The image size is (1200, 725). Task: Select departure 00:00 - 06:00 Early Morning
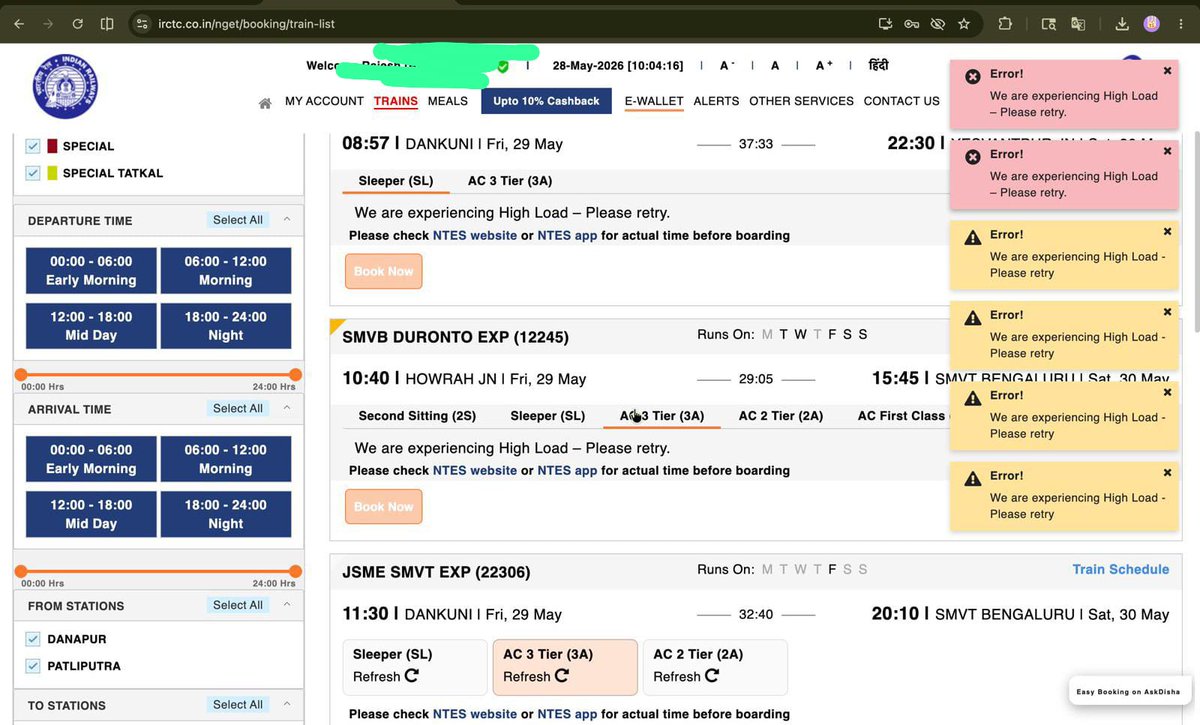[x=90, y=271]
